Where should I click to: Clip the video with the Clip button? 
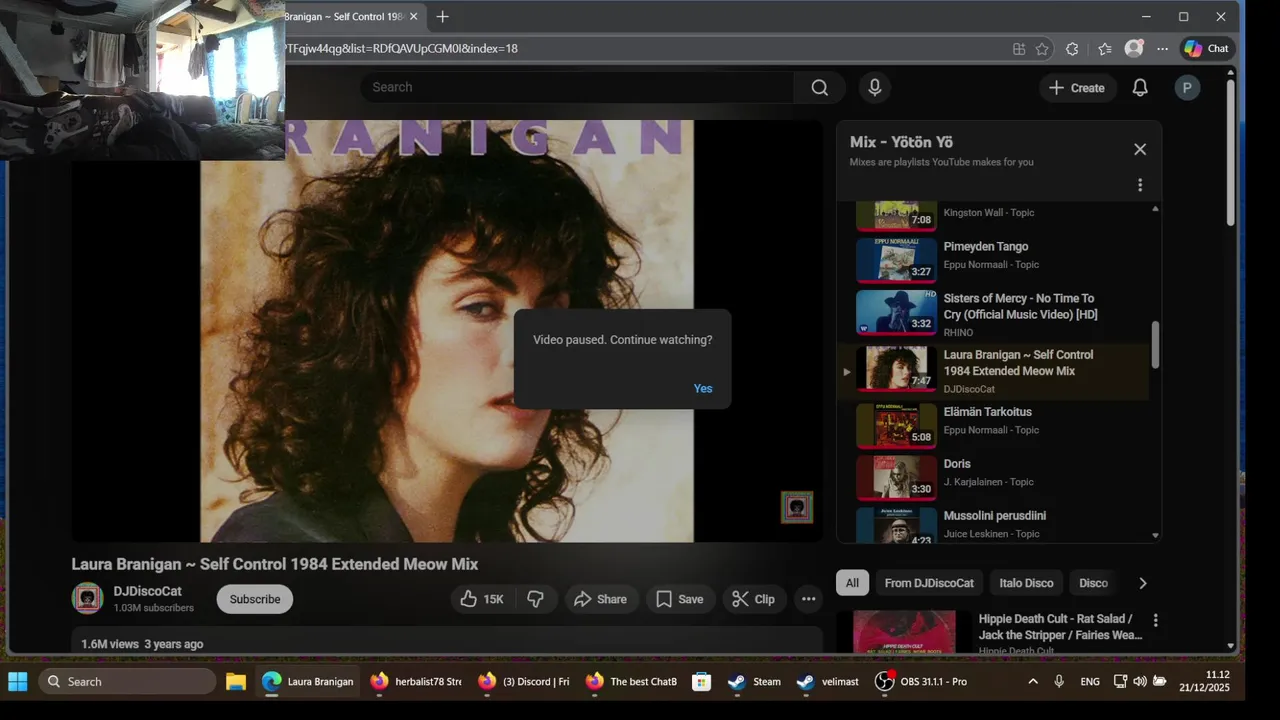754,599
